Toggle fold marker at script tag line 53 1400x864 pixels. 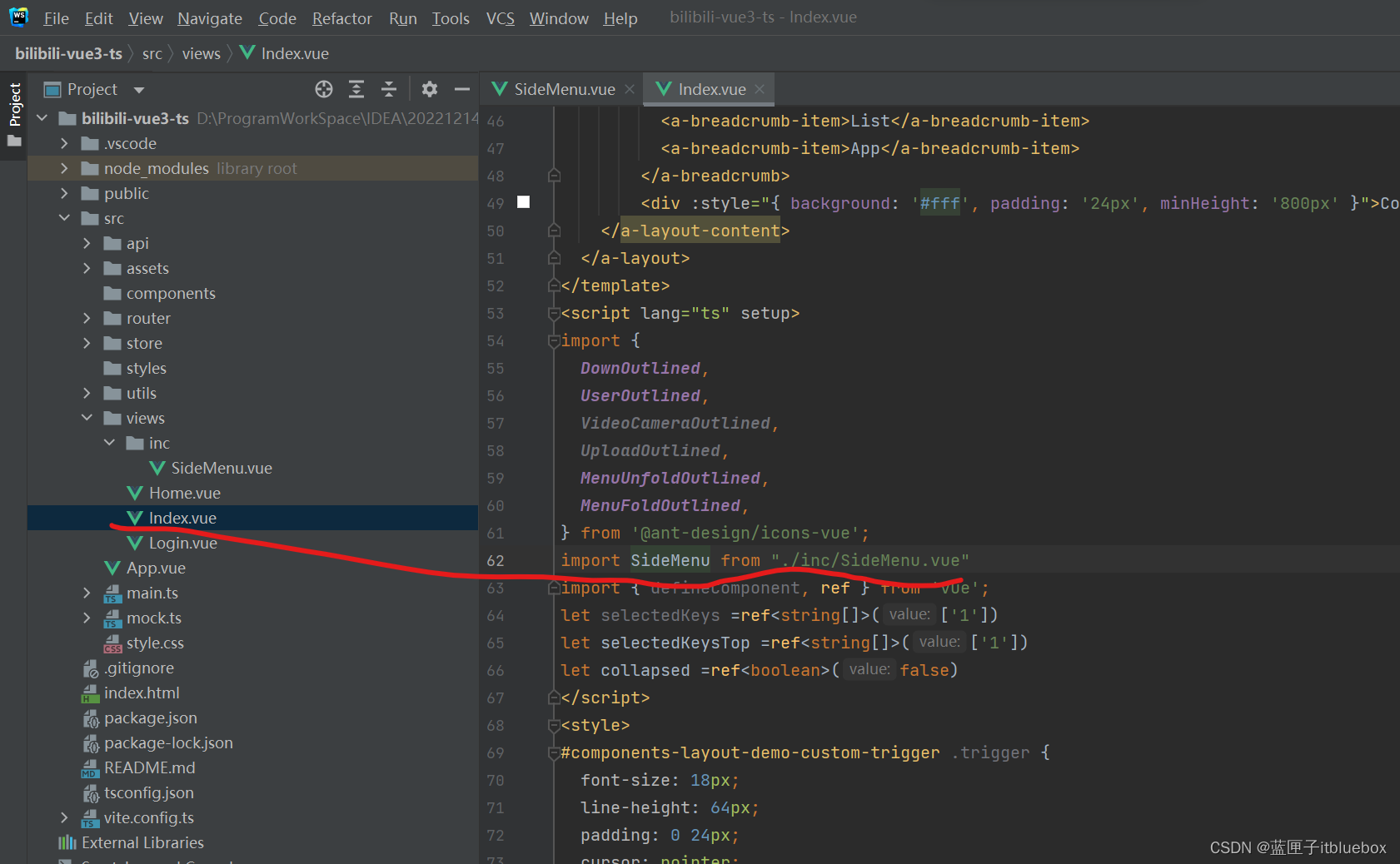(554, 314)
